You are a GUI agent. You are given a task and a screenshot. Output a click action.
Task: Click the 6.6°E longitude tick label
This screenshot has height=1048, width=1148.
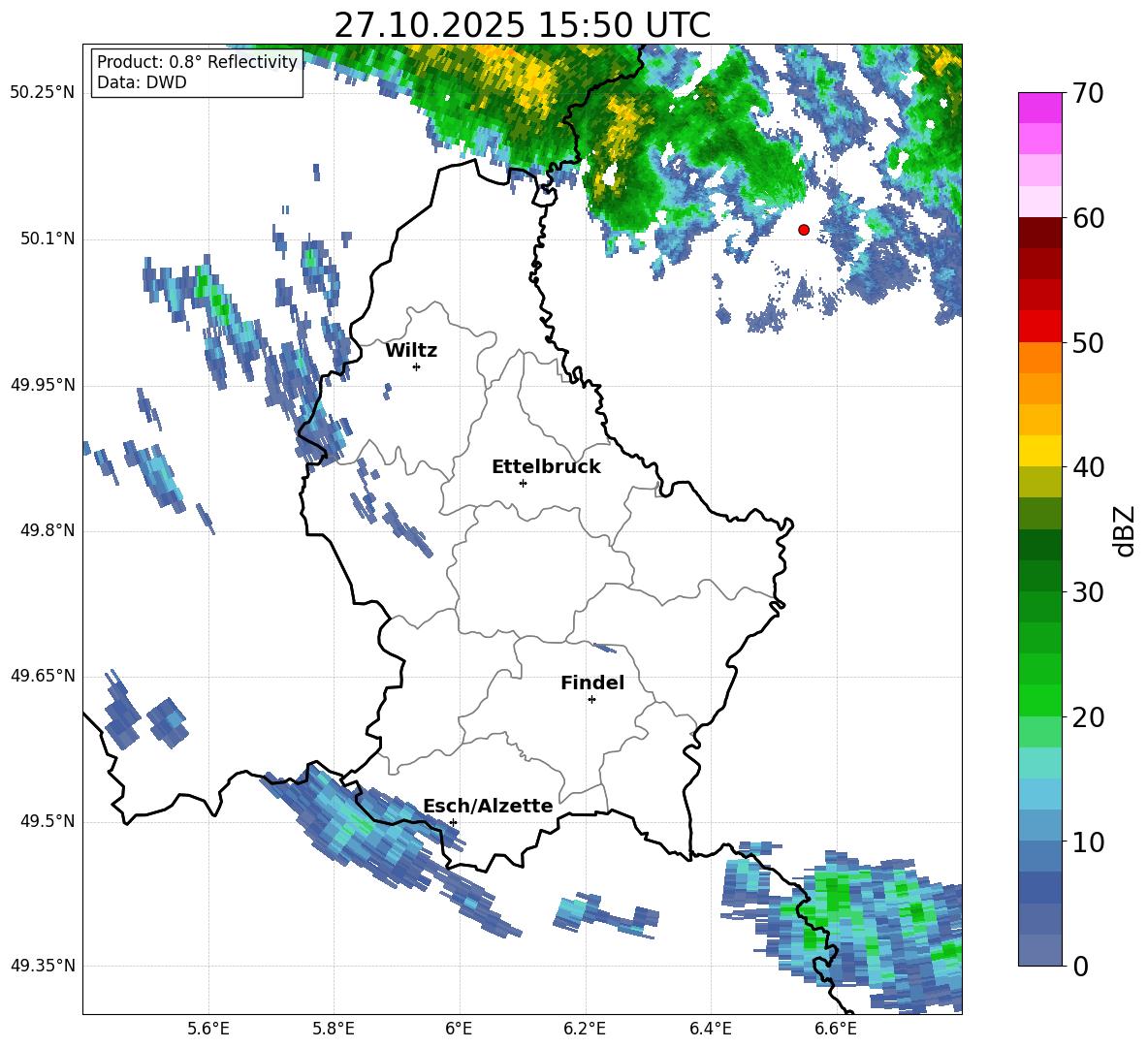[836, 1029]
